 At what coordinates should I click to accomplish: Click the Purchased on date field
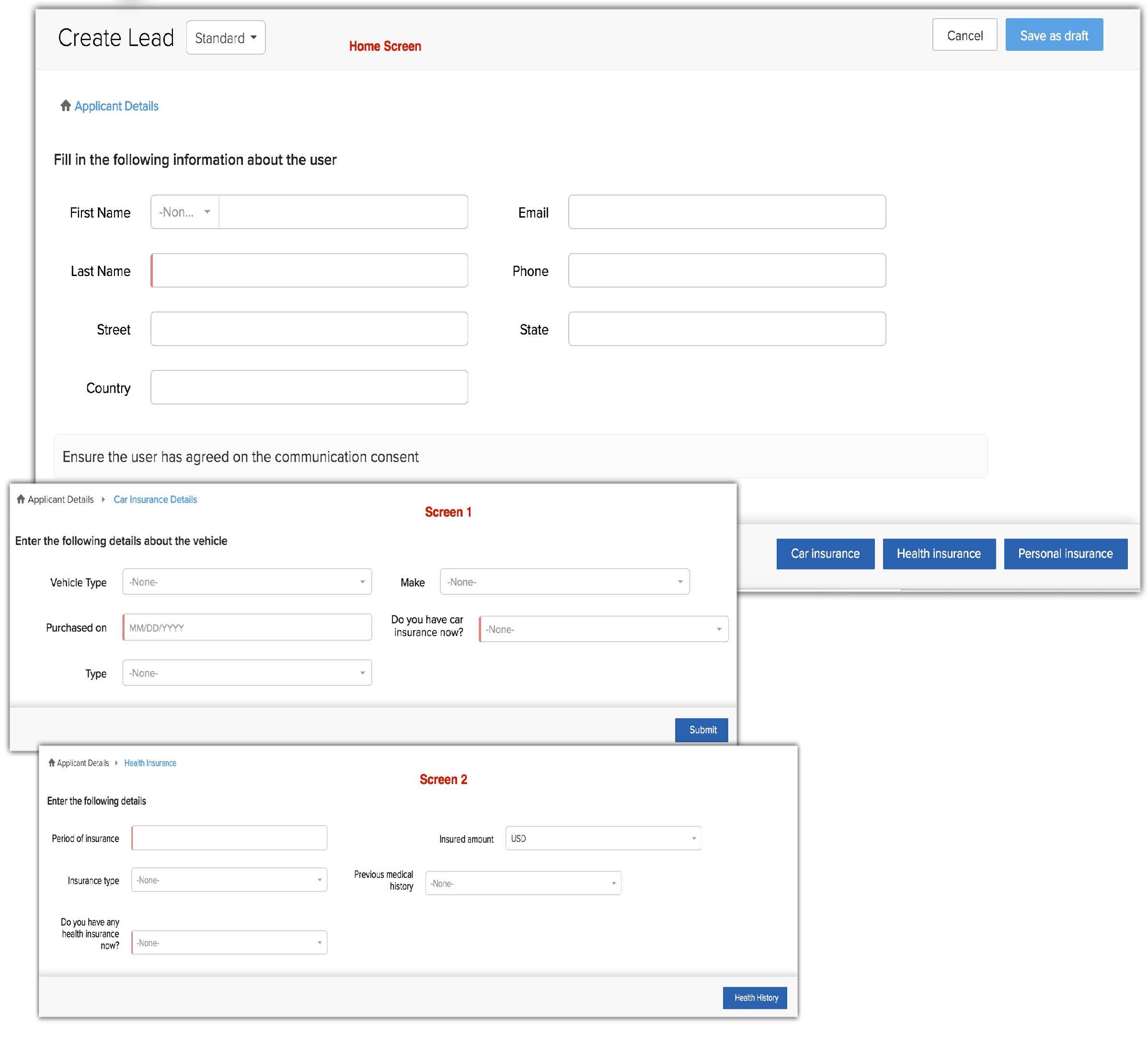(x=247, y=628)
